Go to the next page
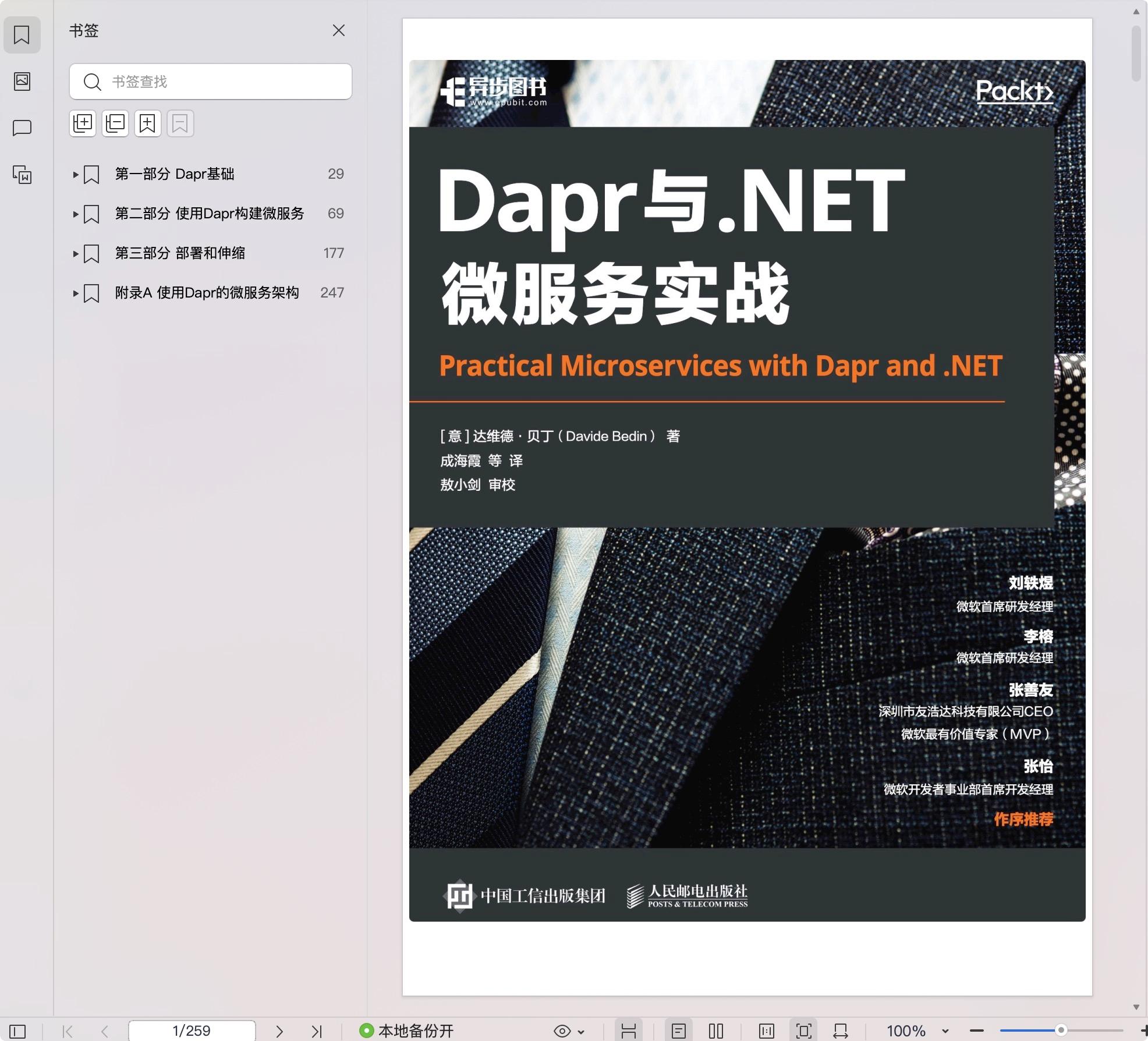Image resolution: width=1148 pixels, height=1041 pixels. [279, 1031]
